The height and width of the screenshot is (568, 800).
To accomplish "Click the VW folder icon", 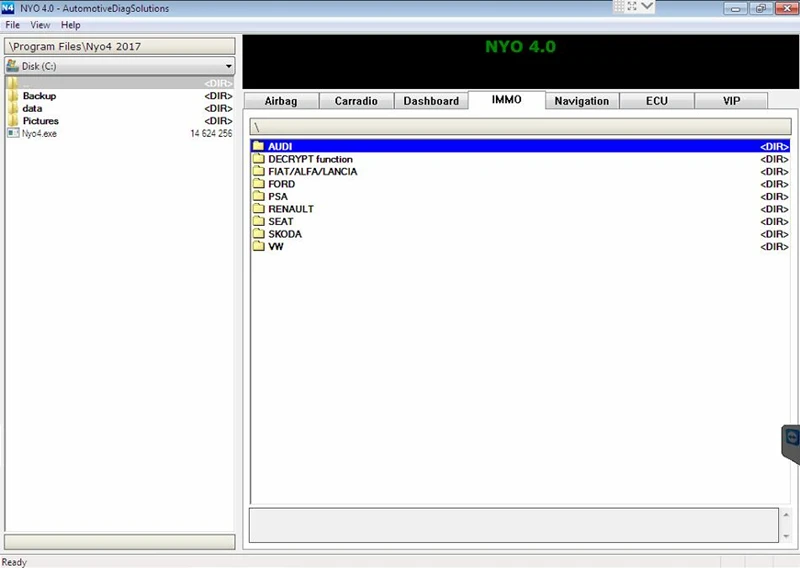I will [259, 246].
